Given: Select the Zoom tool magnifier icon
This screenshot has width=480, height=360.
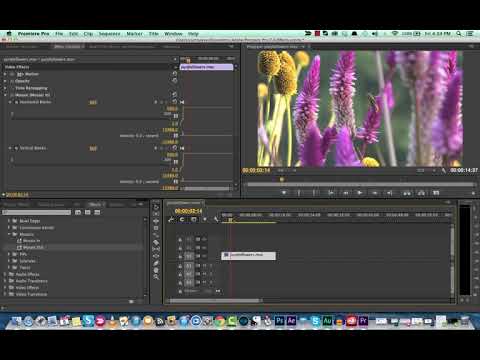Looking at the screenshot, I should [x=156, y=277].
